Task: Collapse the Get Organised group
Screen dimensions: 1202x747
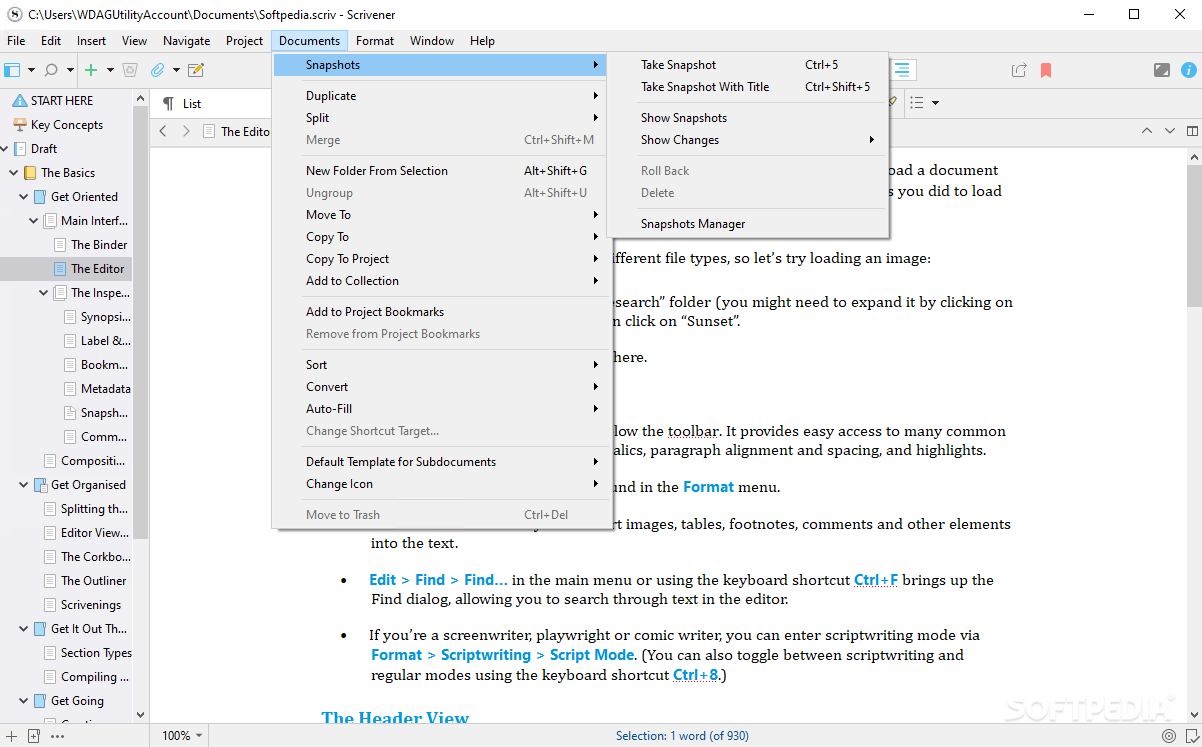Action: pyautogui.click(x=24, y=485)
